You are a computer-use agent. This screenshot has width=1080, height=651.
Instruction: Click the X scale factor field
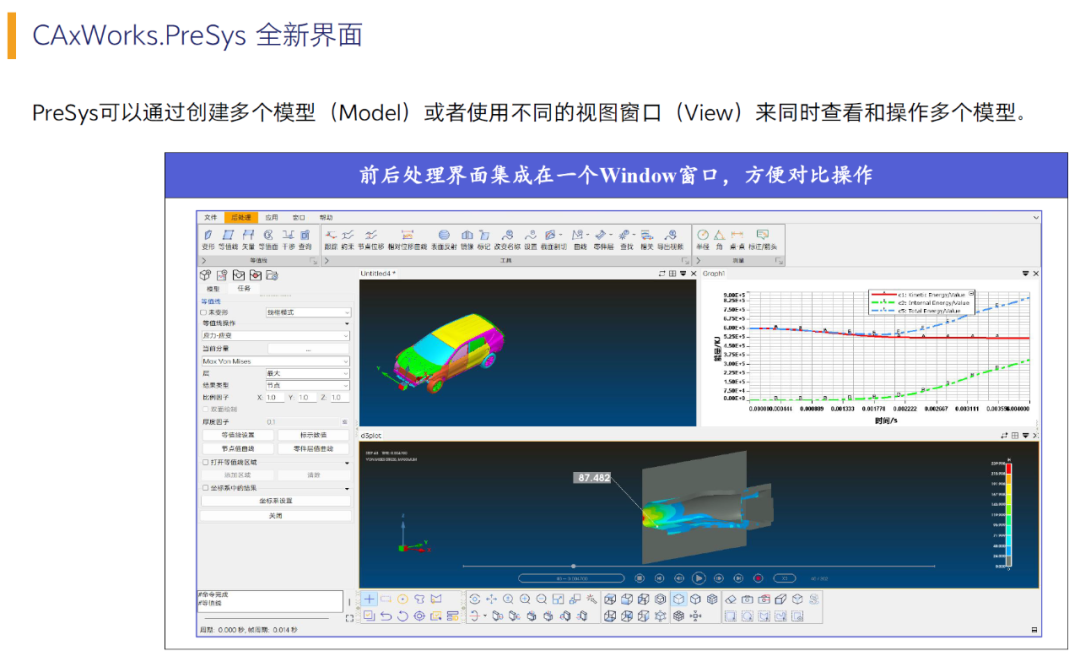point(274,397)
